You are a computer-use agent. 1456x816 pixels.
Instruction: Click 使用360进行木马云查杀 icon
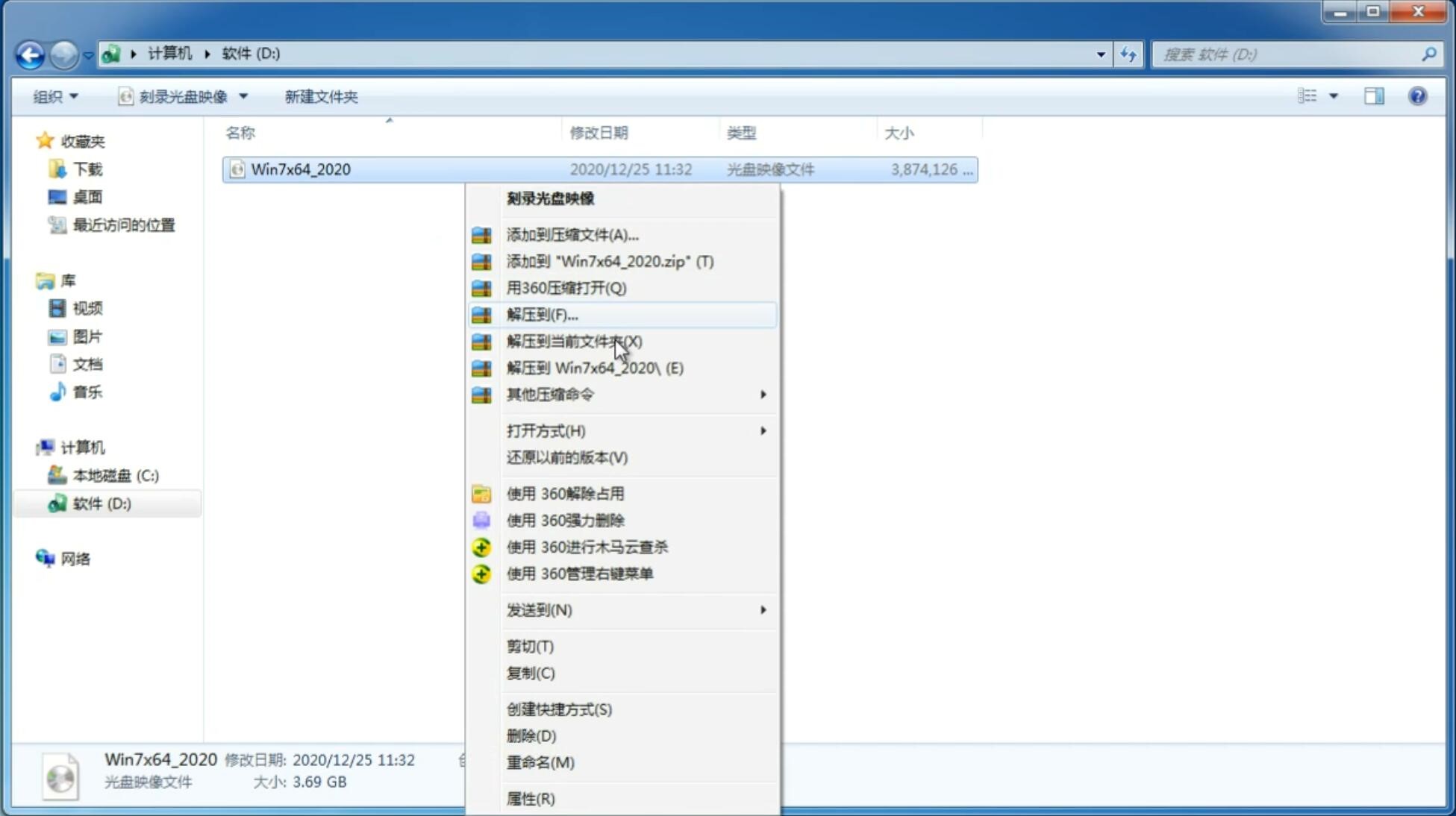pos(480,547)
